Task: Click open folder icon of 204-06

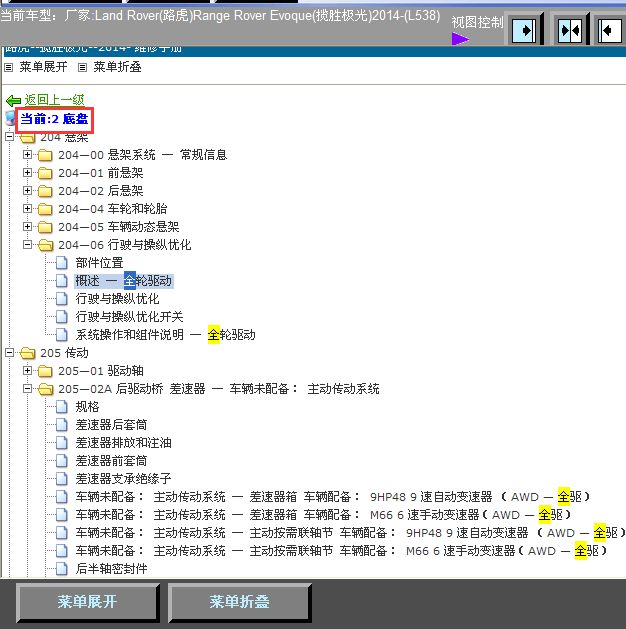Action: pyautogui.click(x=45, y=245)
